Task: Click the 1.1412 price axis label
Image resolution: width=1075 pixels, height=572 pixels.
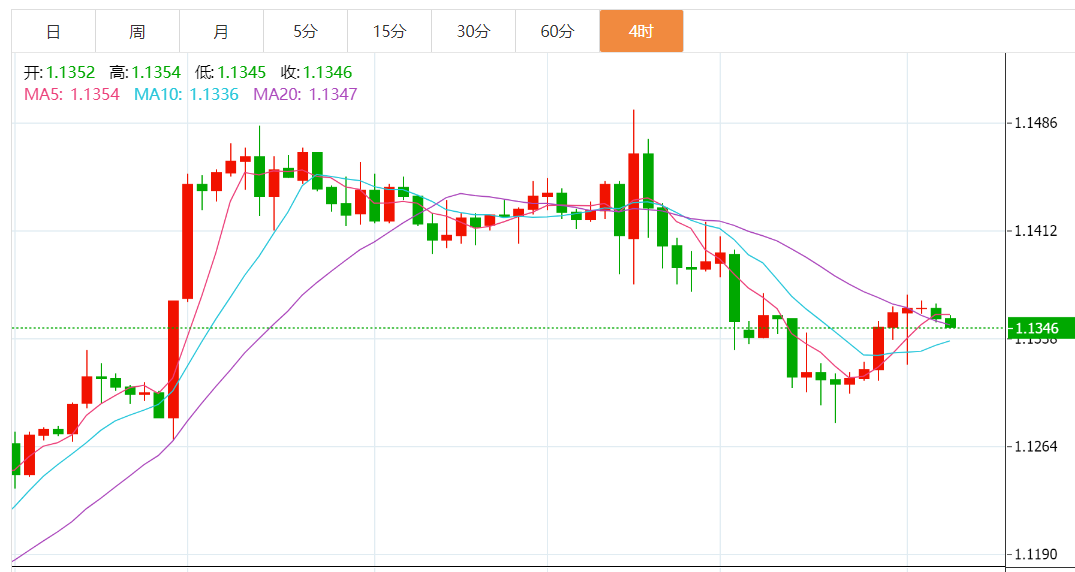Action: [x=1036, y=231]
